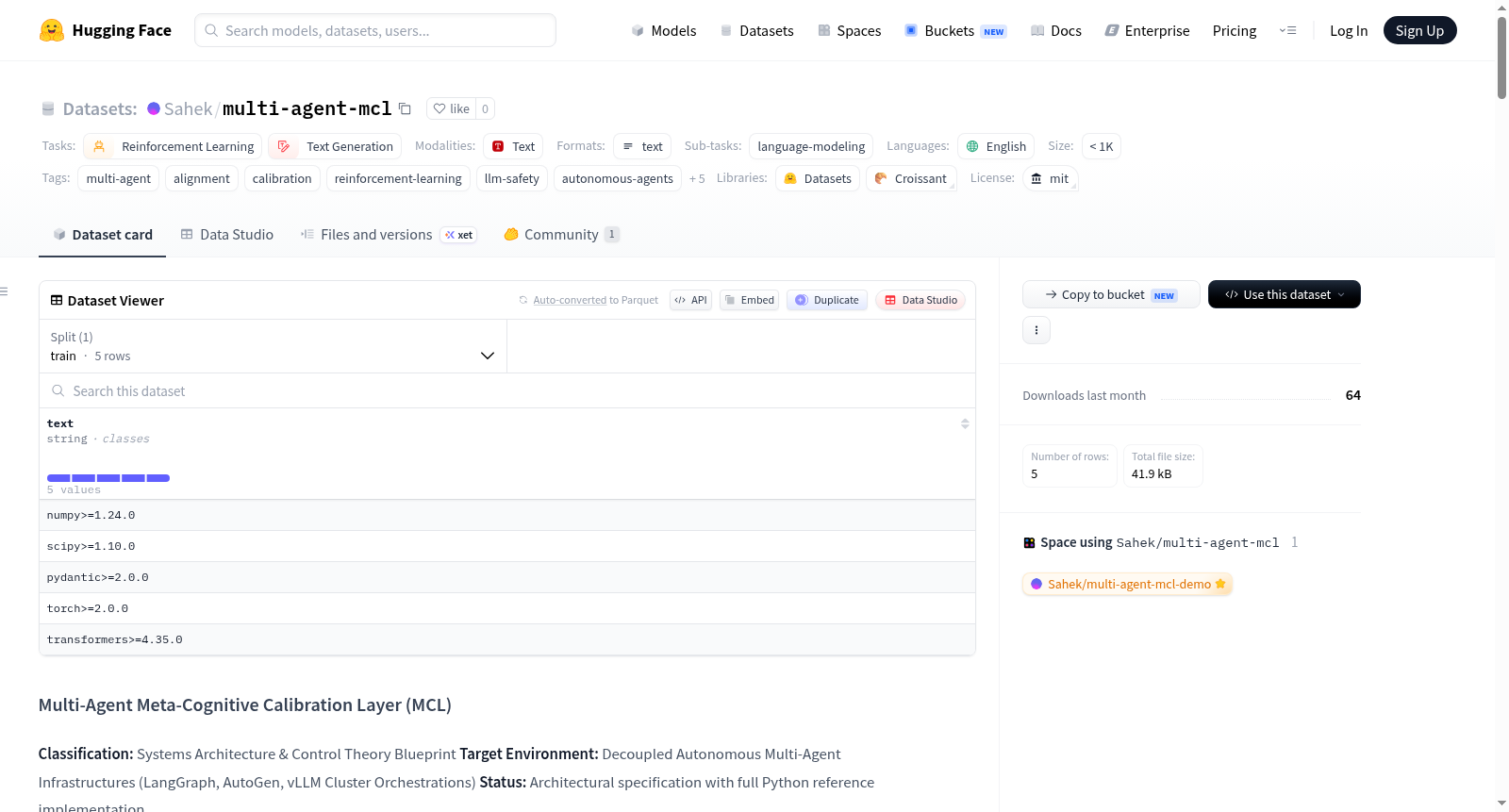Select the numpy>=1.24.0 row
The width and height of the screenshot is (1509, 812).
(507, 515)
